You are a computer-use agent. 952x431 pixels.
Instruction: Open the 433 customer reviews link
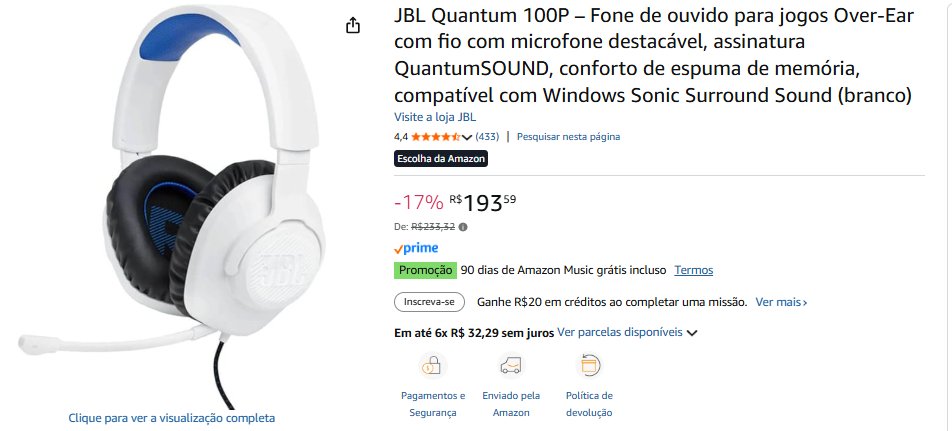tap(487, 137)
